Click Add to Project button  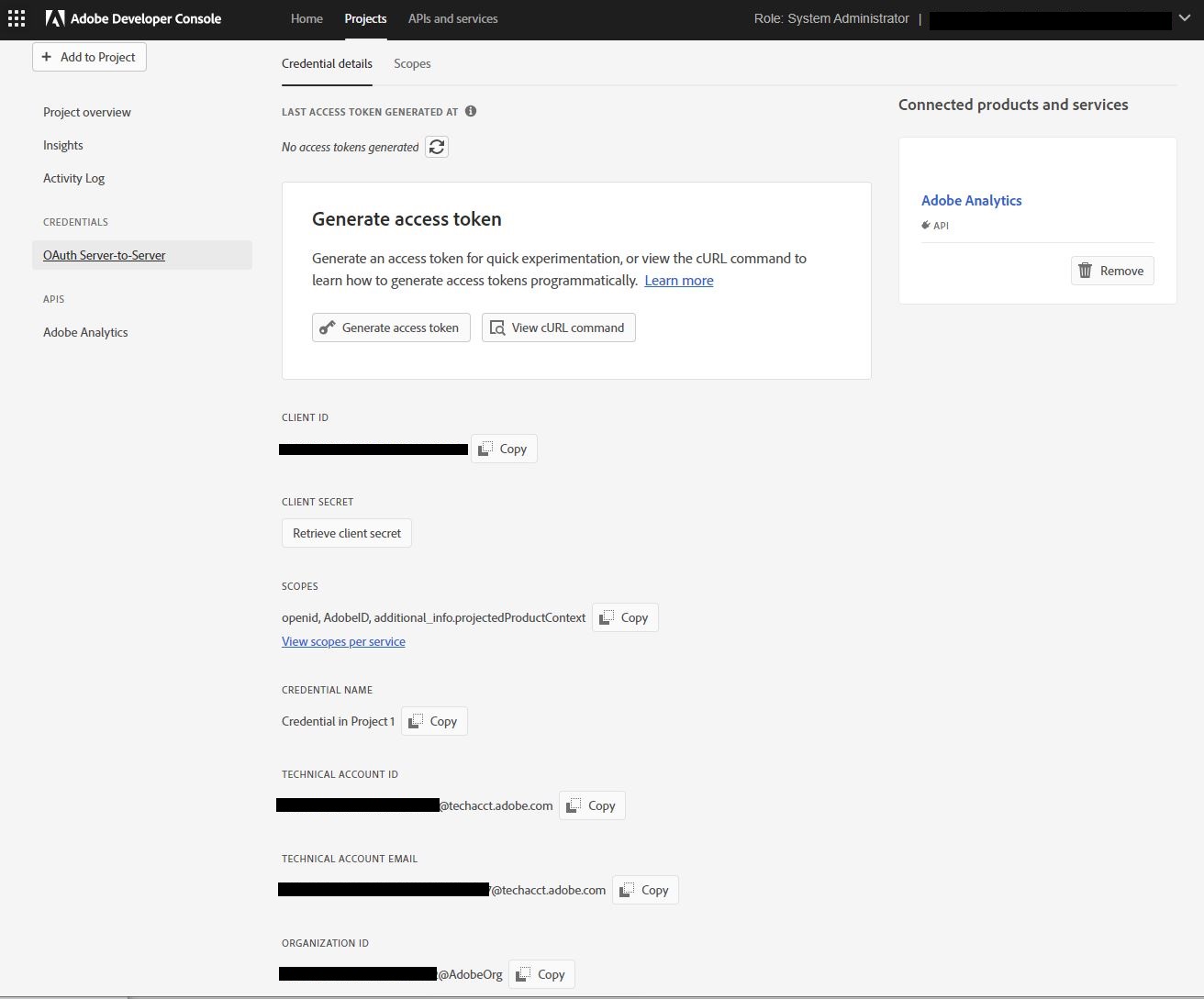tap(89, 57)
